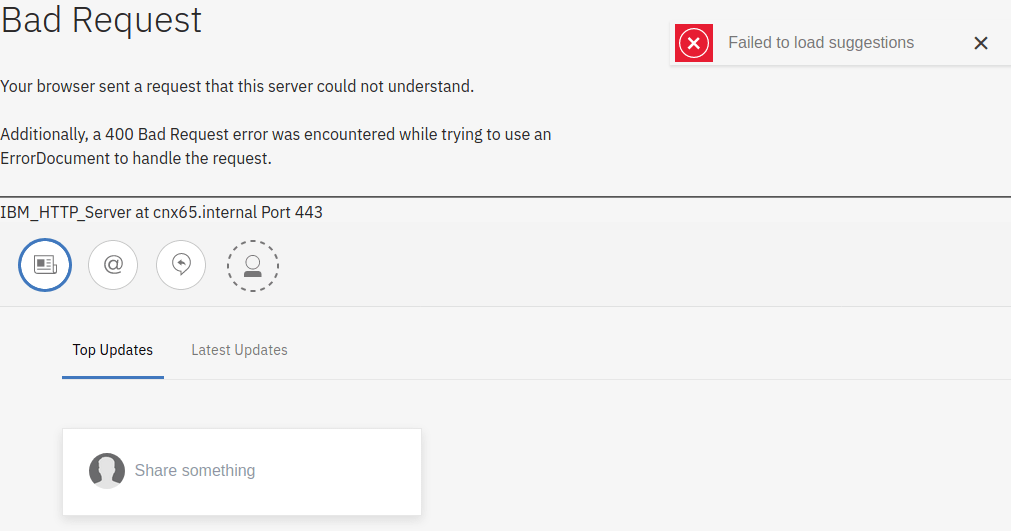Select the newspaper updates feed icon
Image resolution: width=1011 pixels, height=531 pixels.
(45, 265)
